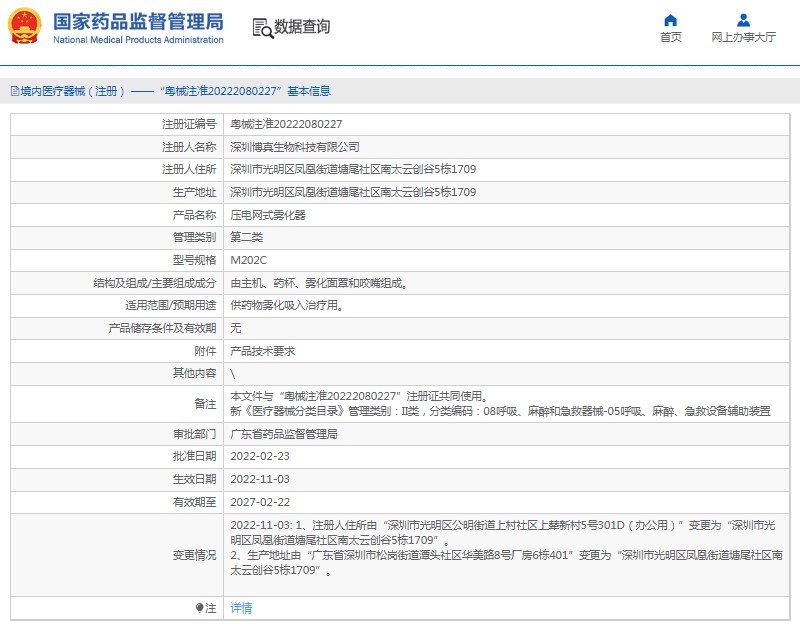800x629 pixels.
Task: Click approving department 广东省药品监督管理局
Action: pos(284,435)
